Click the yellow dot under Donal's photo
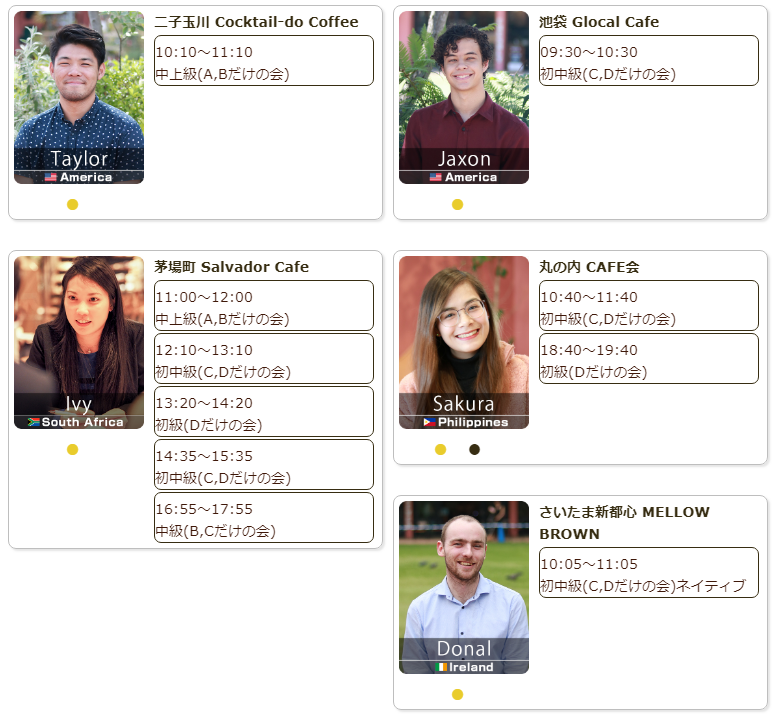The image size is (782, 720). coord(457,695)
